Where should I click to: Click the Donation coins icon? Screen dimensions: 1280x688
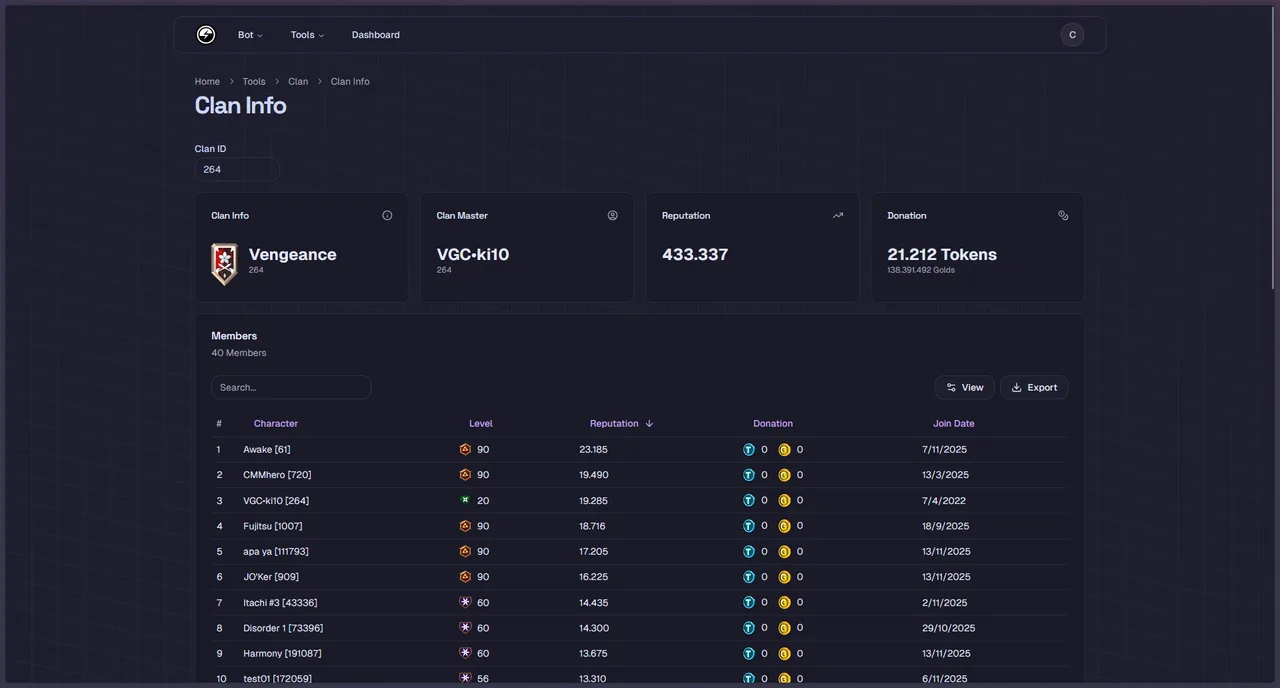[1063, 215]
